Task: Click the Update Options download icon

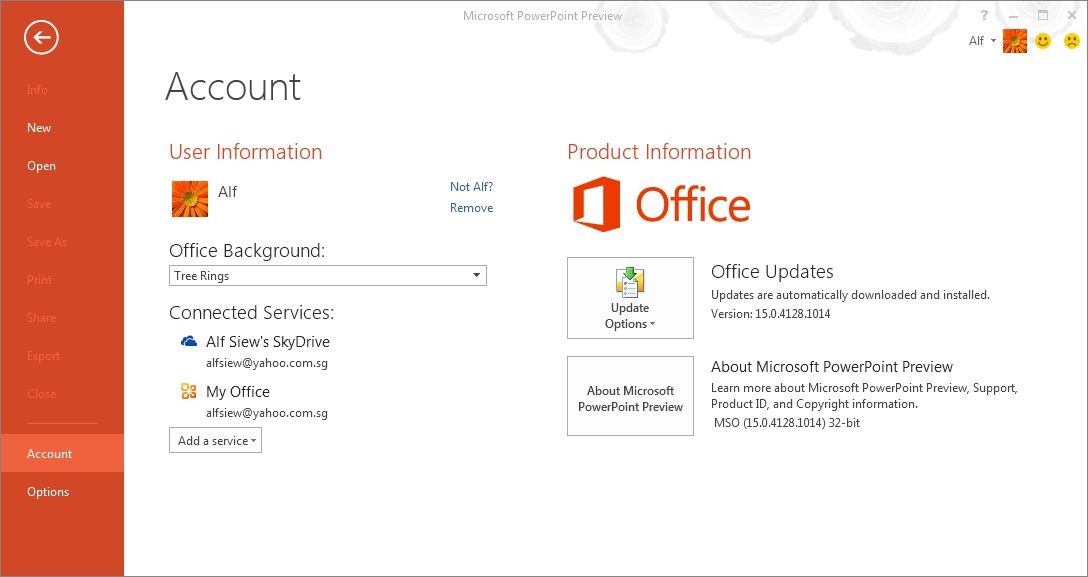Action: [x=630, y=282]
